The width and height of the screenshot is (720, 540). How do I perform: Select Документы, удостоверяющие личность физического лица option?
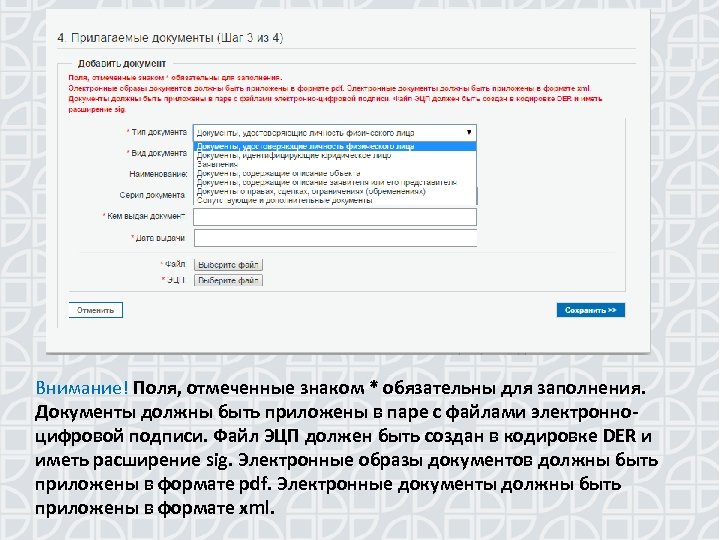point(335,146)
